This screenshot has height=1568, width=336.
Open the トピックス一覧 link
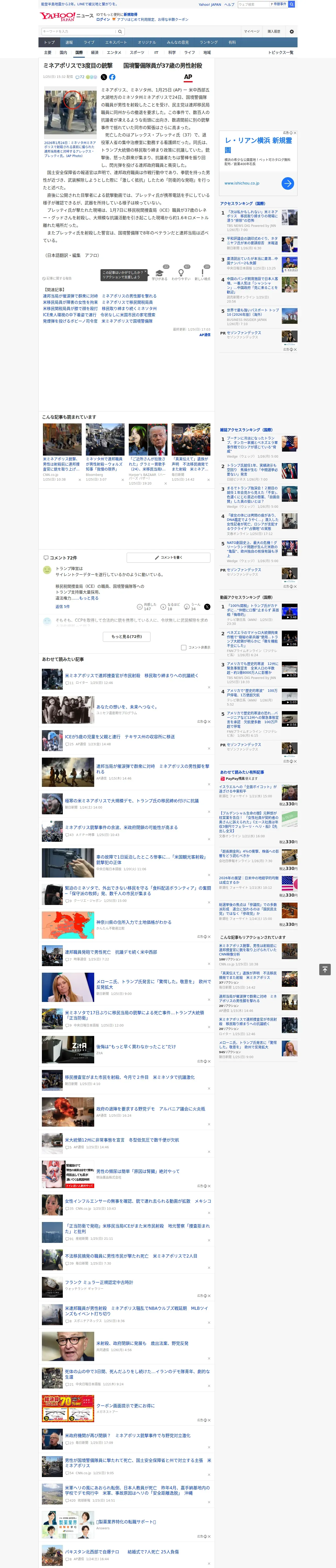(281, 52)
